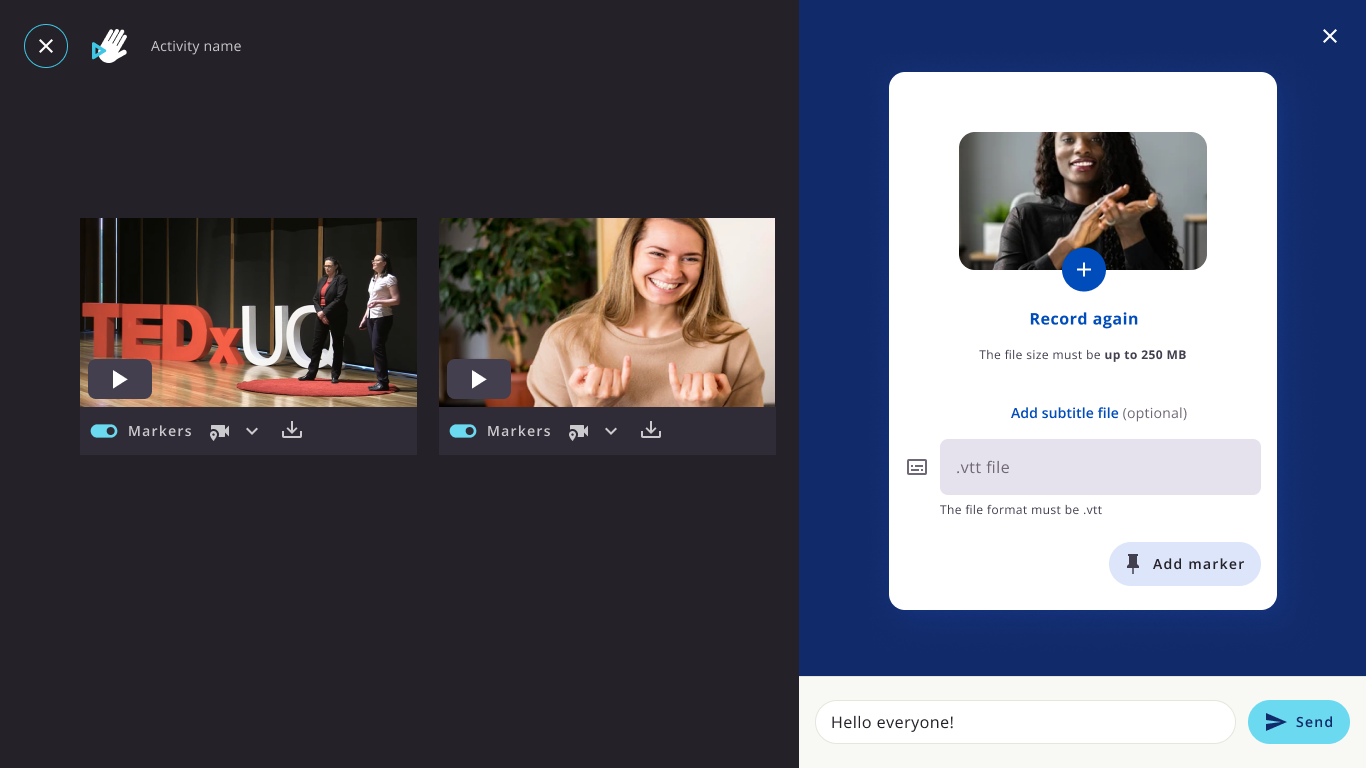Download the smiling woman video
Image resolution: width=1366 pixels, height=768 pixels.
[651, 430]
